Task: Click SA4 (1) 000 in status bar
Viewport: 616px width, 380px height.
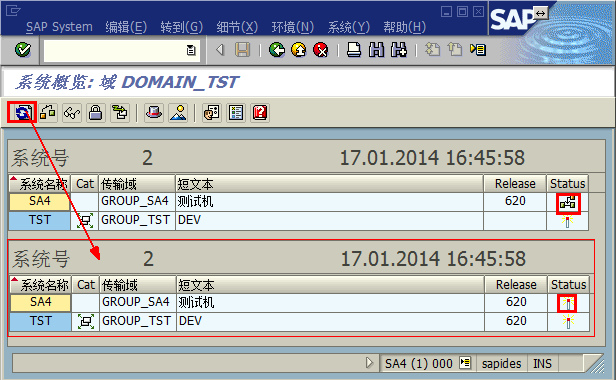Action: click(x=419, y=363)
